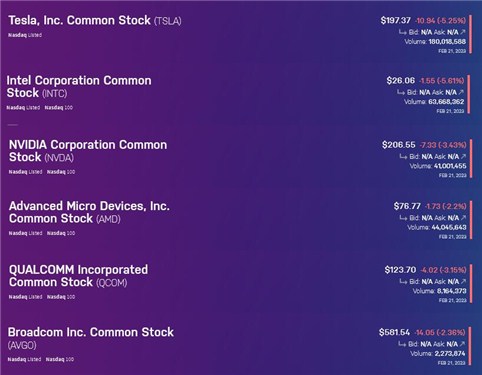Open NVIDIA bid/ask arrow icon
The image size is (482, 375).
coord(463,157)
